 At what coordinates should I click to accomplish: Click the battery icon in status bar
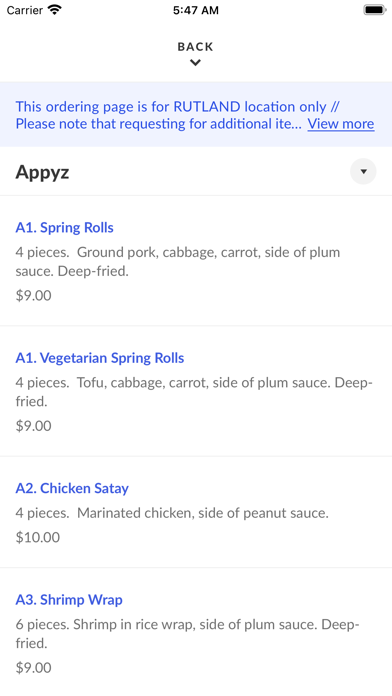click(x=375, y=10)
